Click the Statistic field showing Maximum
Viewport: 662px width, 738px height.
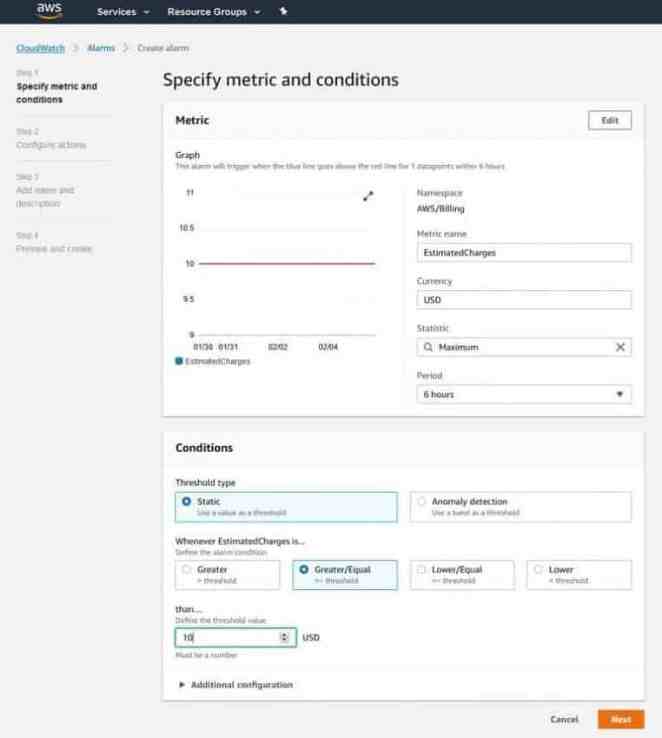point(524,347)
